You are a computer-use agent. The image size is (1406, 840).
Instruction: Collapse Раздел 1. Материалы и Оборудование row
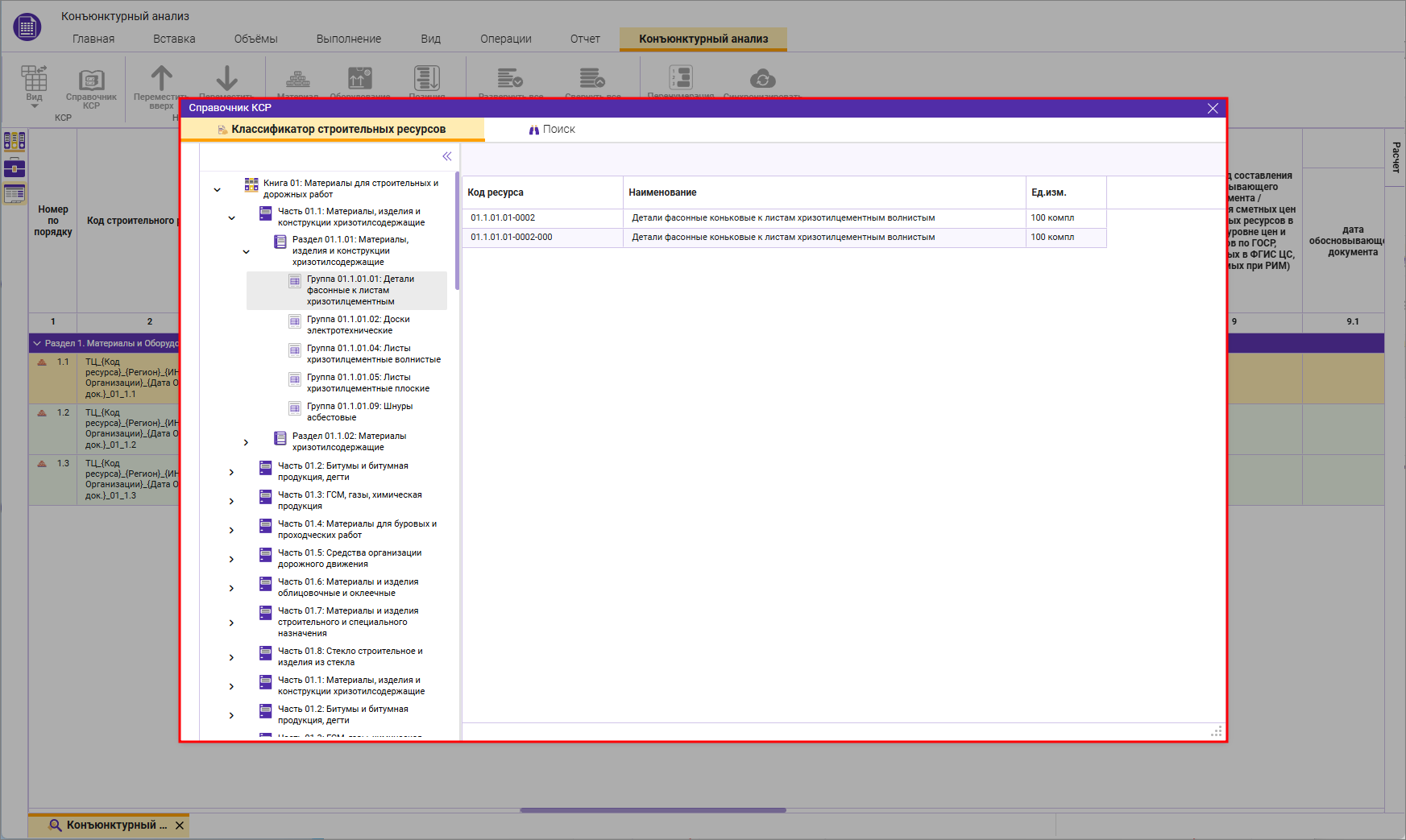(37, 343)
